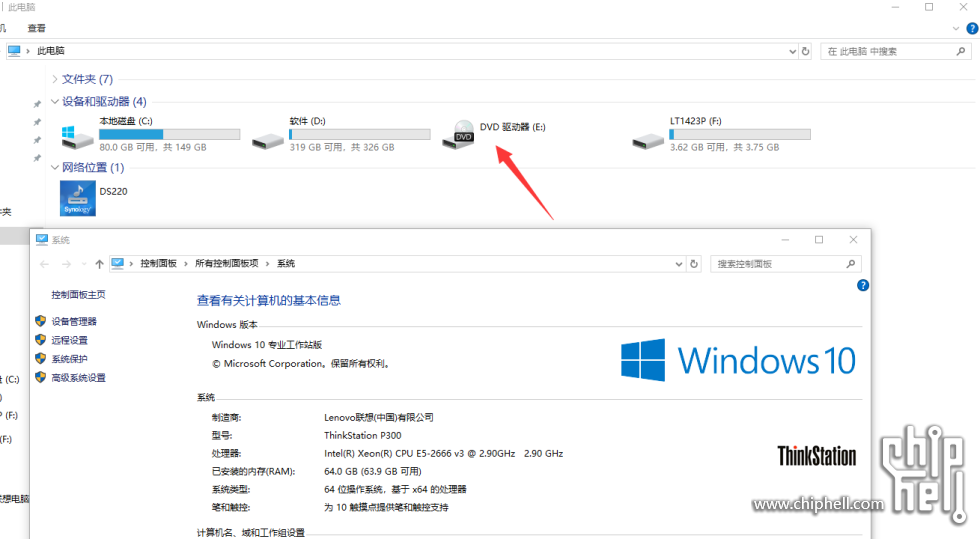Click the F: drive capacity bar

click(x=740, y=134)
